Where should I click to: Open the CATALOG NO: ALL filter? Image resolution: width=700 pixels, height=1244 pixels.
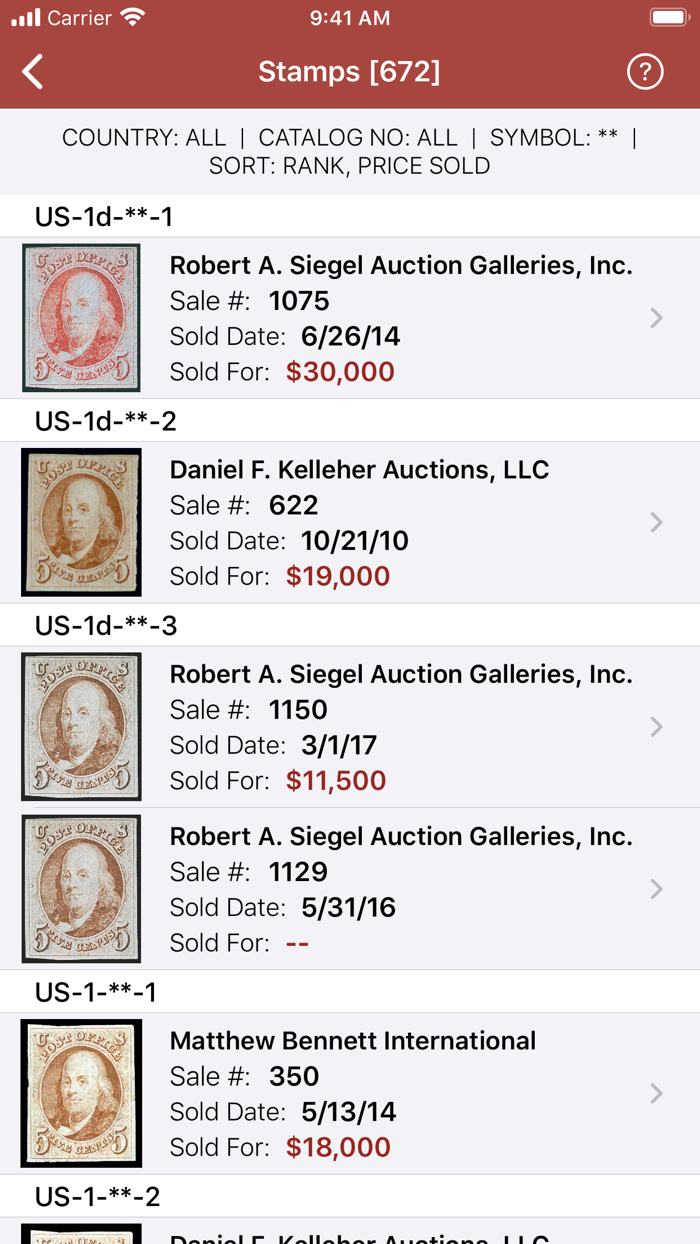tap(357, 138)
